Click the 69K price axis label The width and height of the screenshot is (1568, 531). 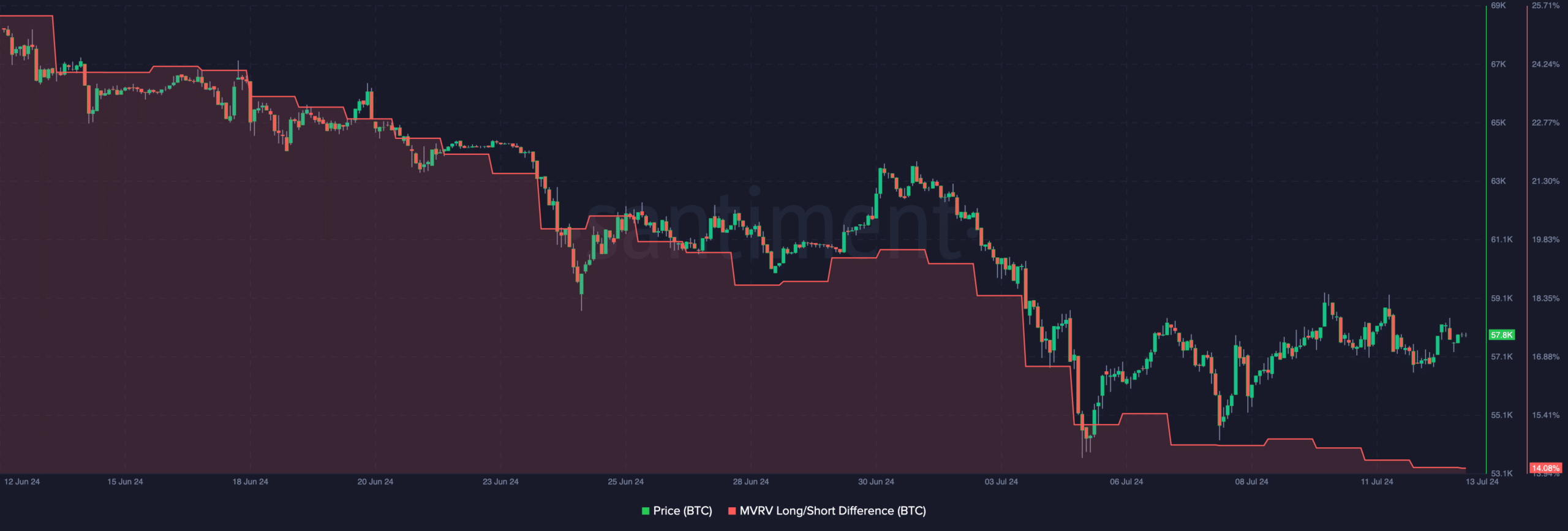[1498, 6]
